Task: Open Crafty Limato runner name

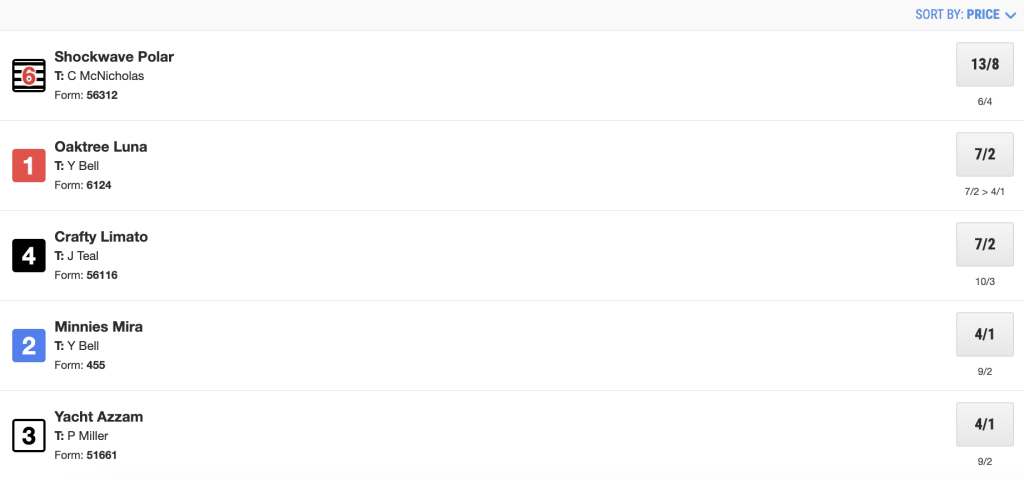Action: [x=101, y=237]
